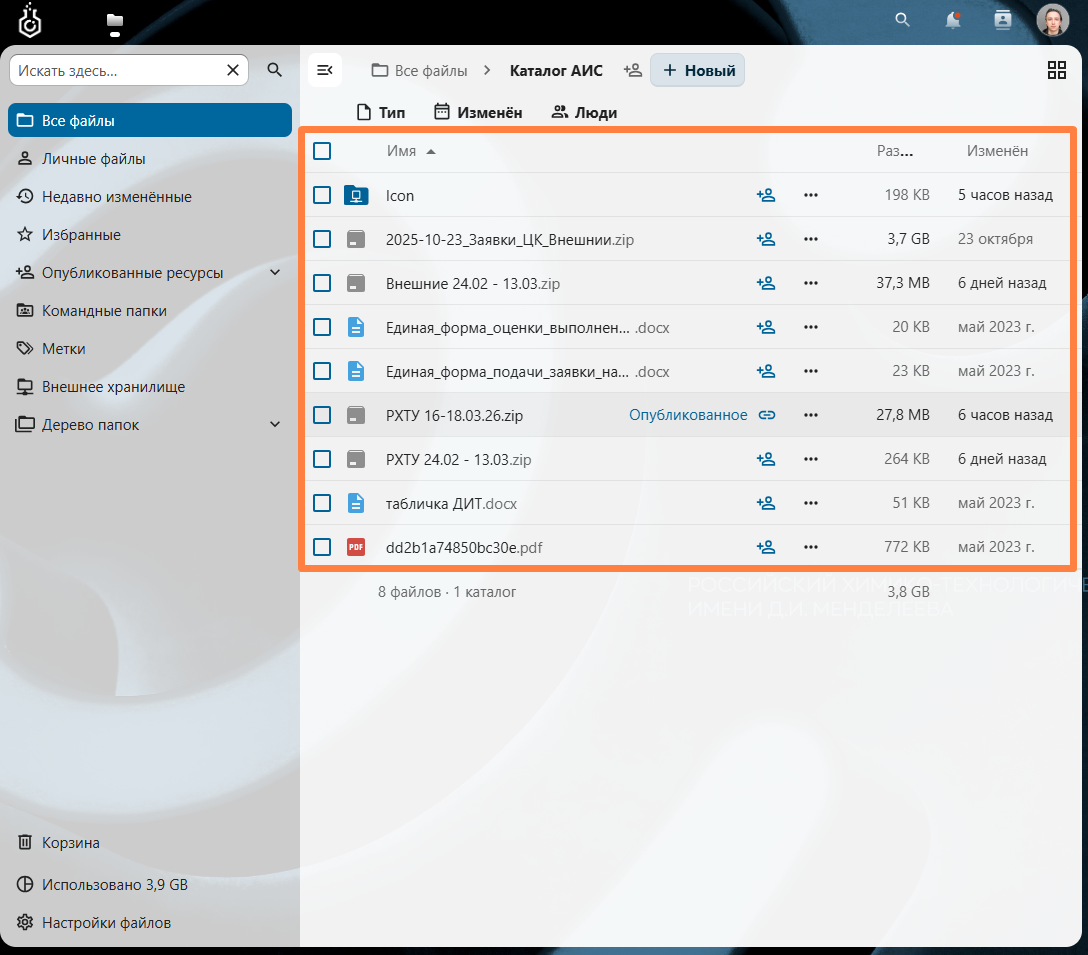The width and height of the screenshot is (1088, 955).
Task: Open the notifications bell icon
Action: pyautogui.click(x=953, y=20)
